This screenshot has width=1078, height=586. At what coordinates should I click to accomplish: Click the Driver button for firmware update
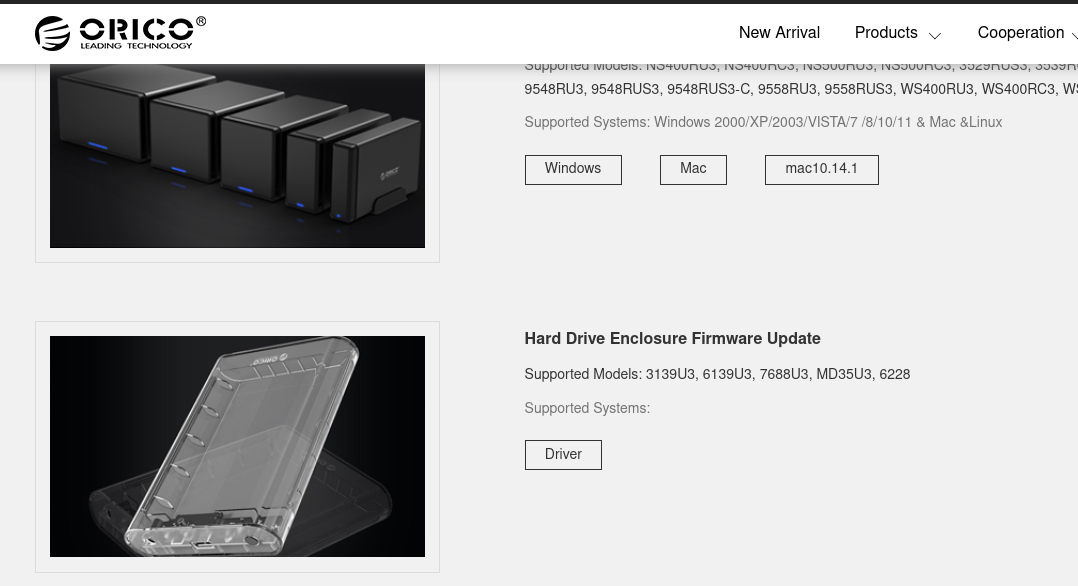point(563,455)
